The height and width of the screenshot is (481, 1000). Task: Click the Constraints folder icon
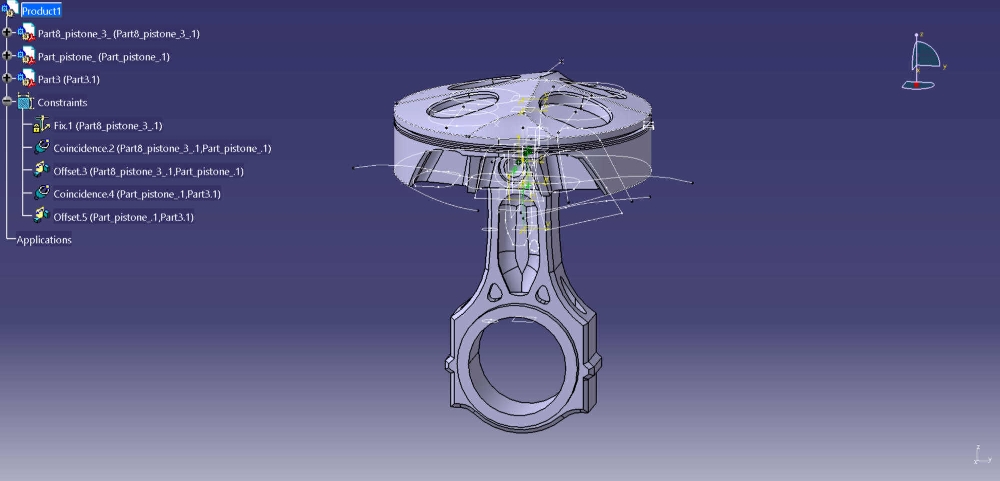(25, 101)
